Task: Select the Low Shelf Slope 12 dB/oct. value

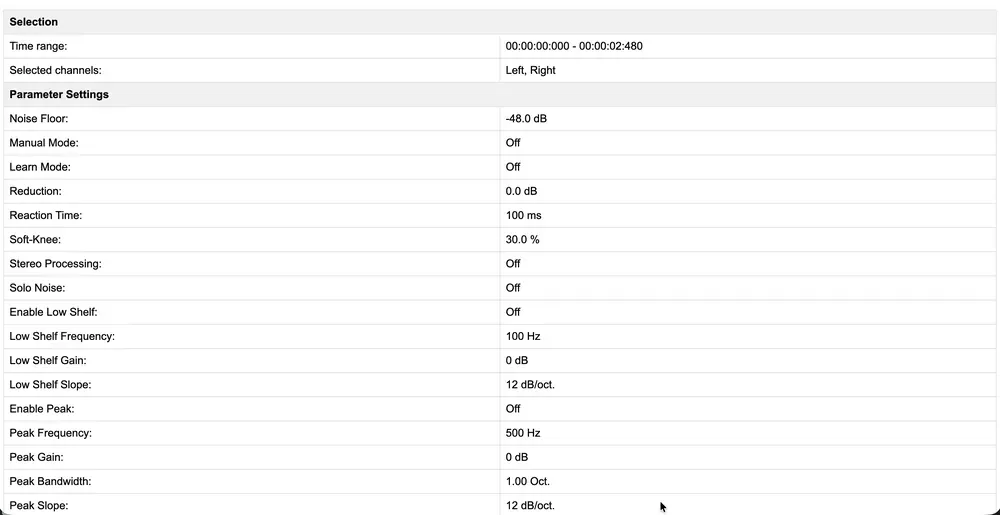Action: pyautogui.click(x=530, y=384)
